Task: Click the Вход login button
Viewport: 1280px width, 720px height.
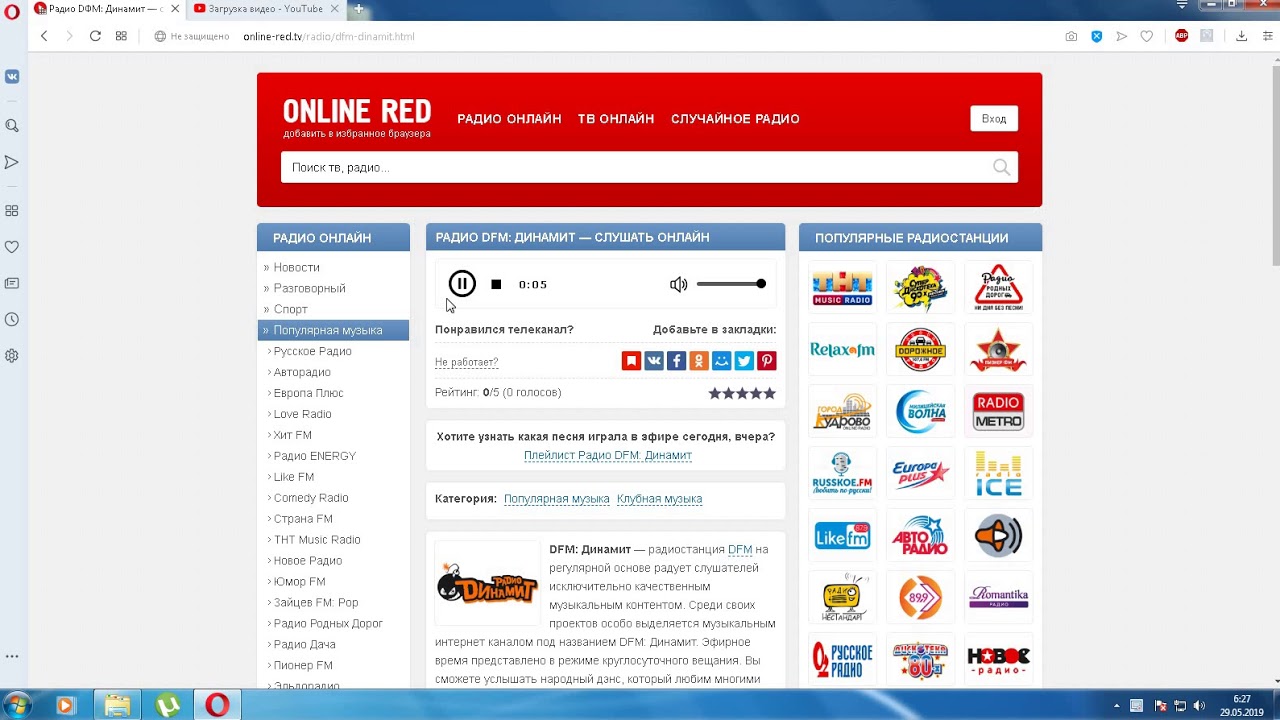Action: click(994, 119)
